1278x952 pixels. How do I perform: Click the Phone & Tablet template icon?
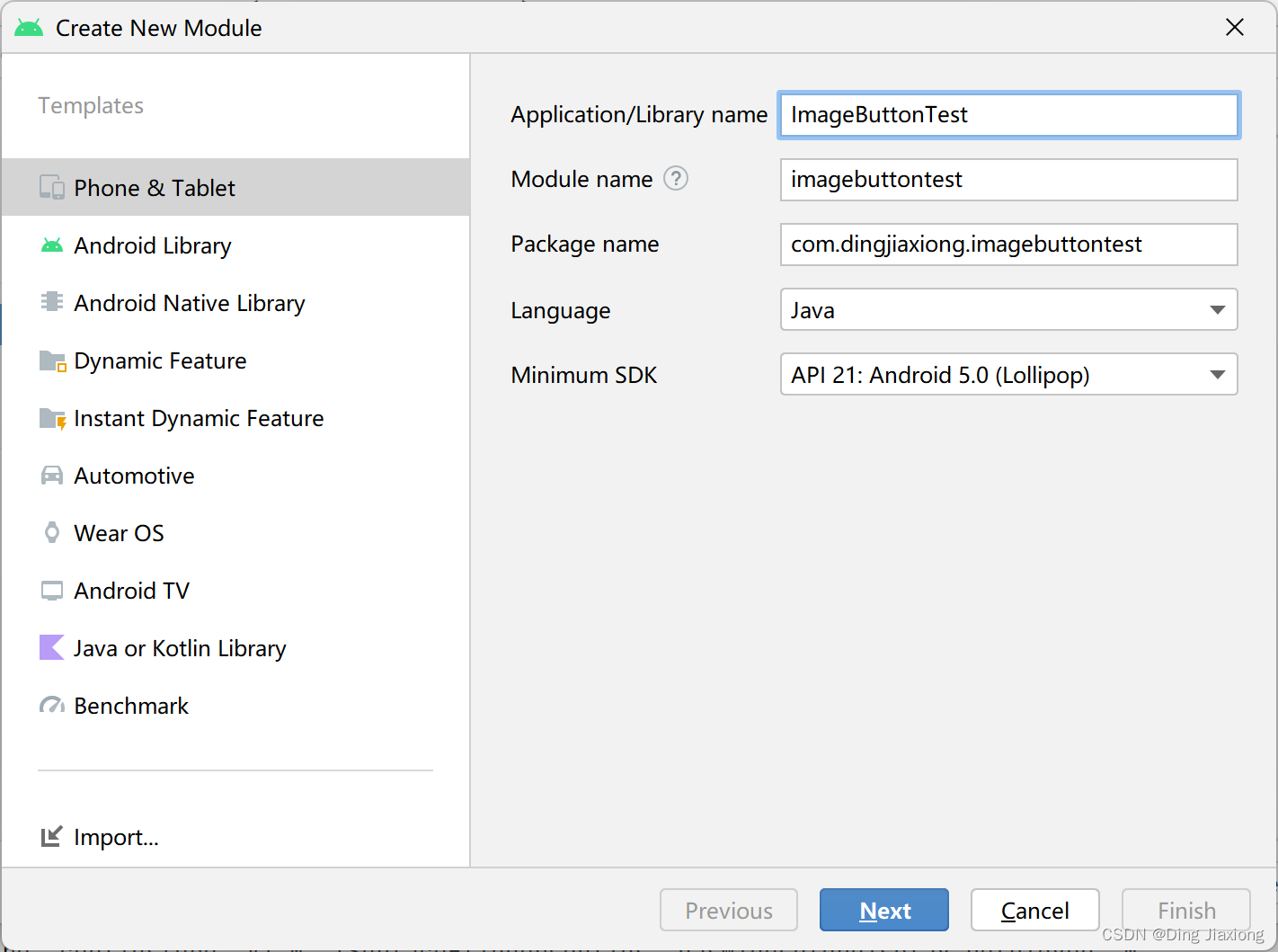52,187
